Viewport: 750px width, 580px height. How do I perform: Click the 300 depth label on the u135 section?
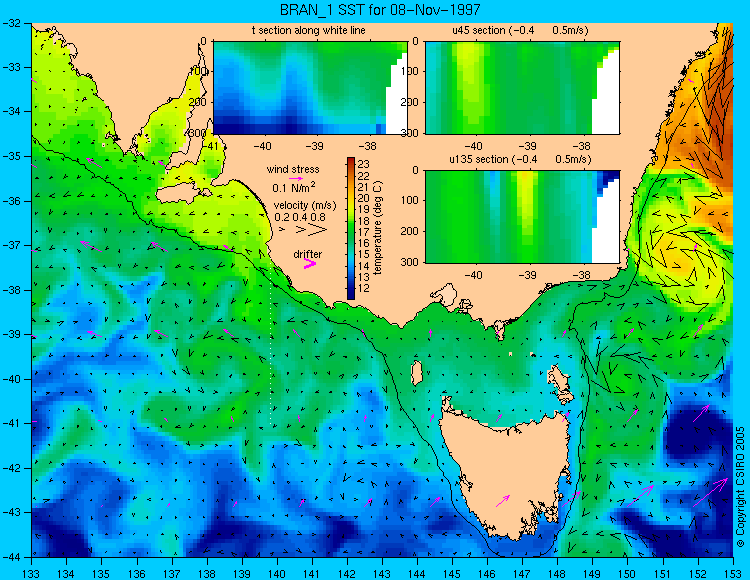coord(410,262)
